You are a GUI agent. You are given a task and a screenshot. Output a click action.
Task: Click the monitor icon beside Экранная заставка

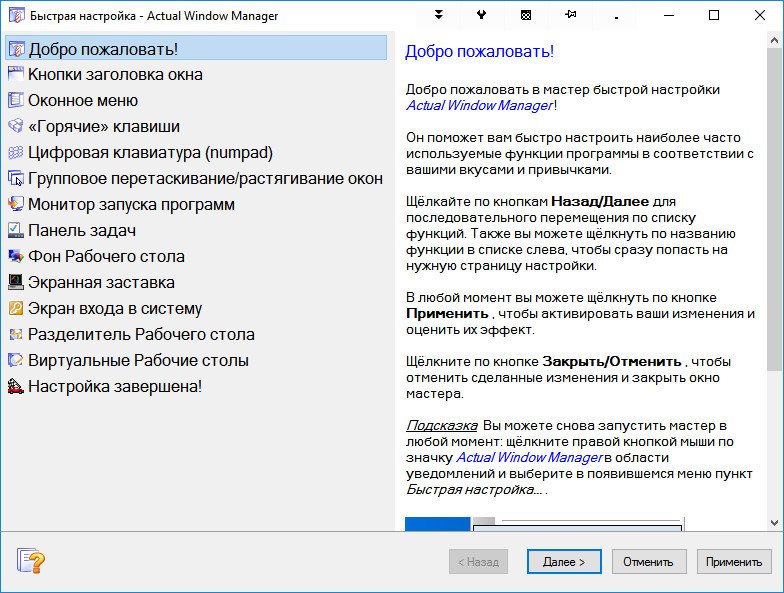pyautogui.click(x=16, y=282)
